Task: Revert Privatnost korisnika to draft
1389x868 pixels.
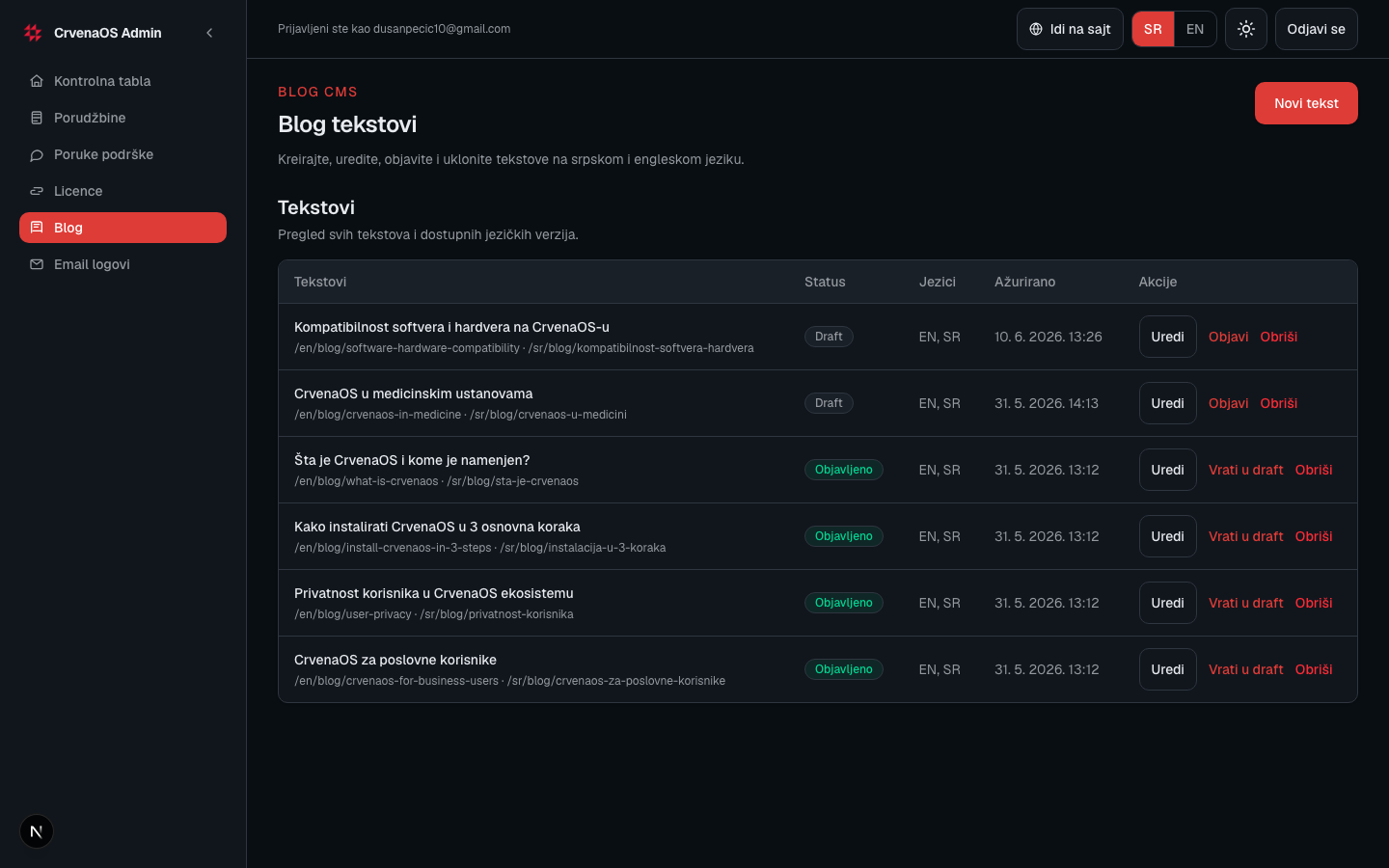Action: [1245, 603]
